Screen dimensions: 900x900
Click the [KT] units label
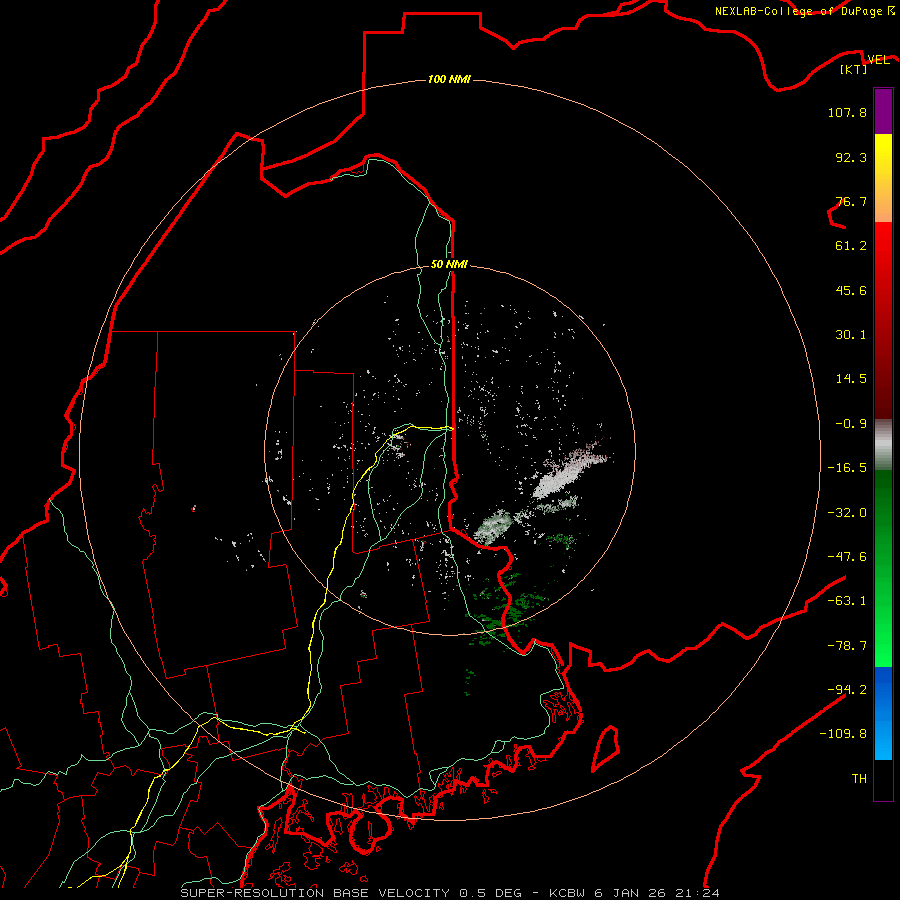click(853, 69)
